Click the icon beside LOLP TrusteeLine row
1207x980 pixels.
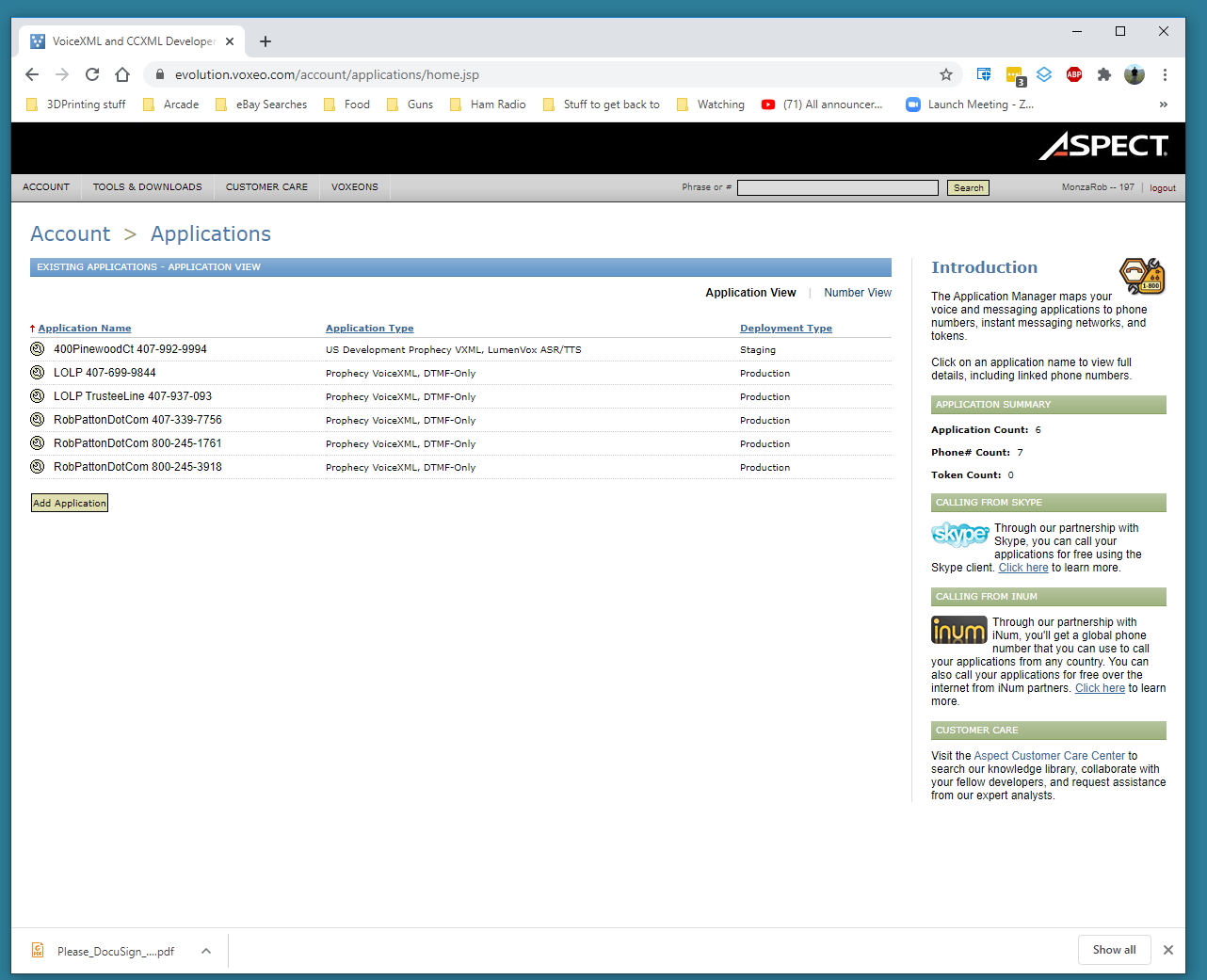coord(38,396)
